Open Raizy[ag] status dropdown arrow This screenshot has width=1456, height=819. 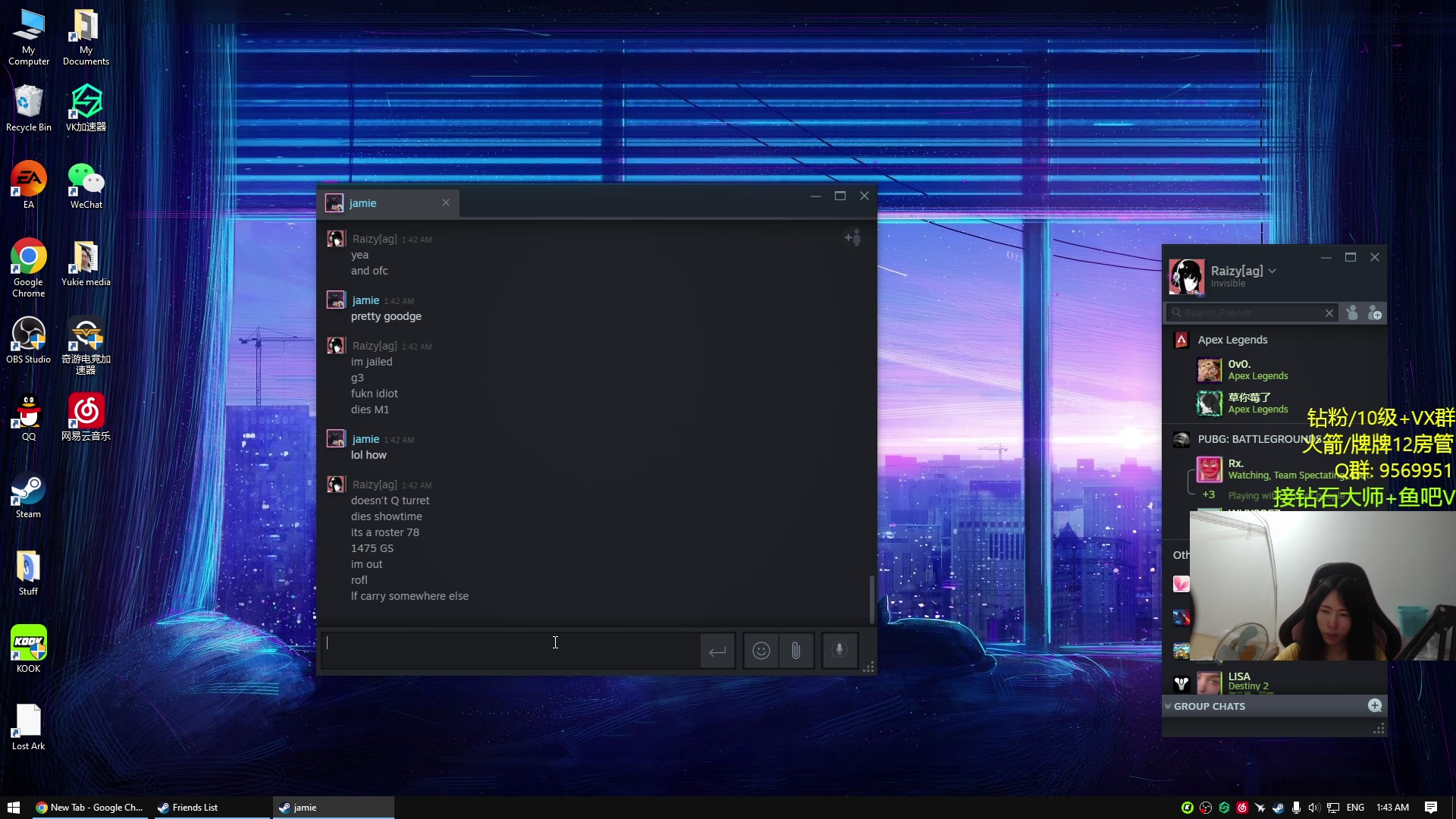(1272, 271)
